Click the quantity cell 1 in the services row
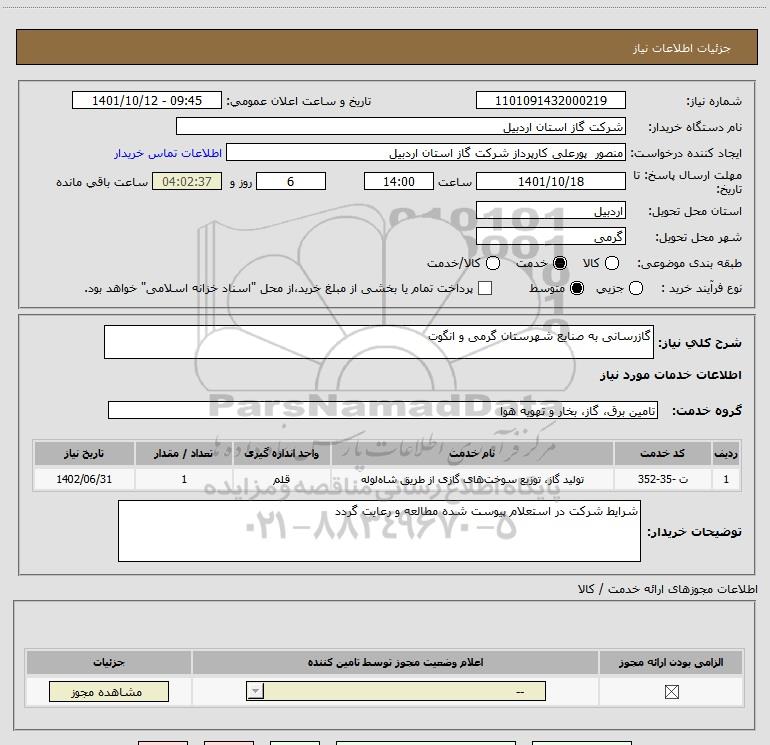Viewport: 770px width, 745px height. pos(184,479)
